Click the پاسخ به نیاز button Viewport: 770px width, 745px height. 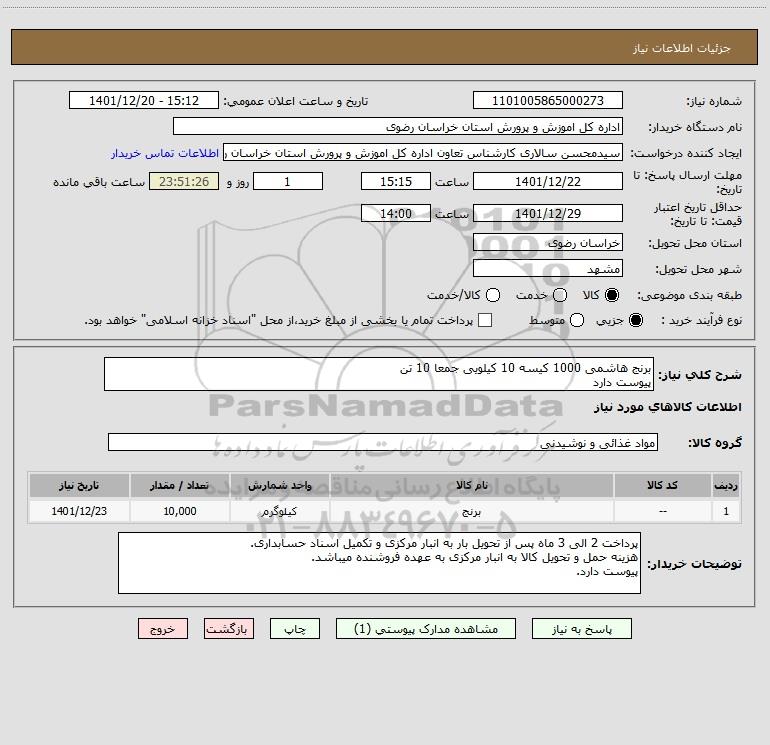pyautogui.click(x=582, y=629)
